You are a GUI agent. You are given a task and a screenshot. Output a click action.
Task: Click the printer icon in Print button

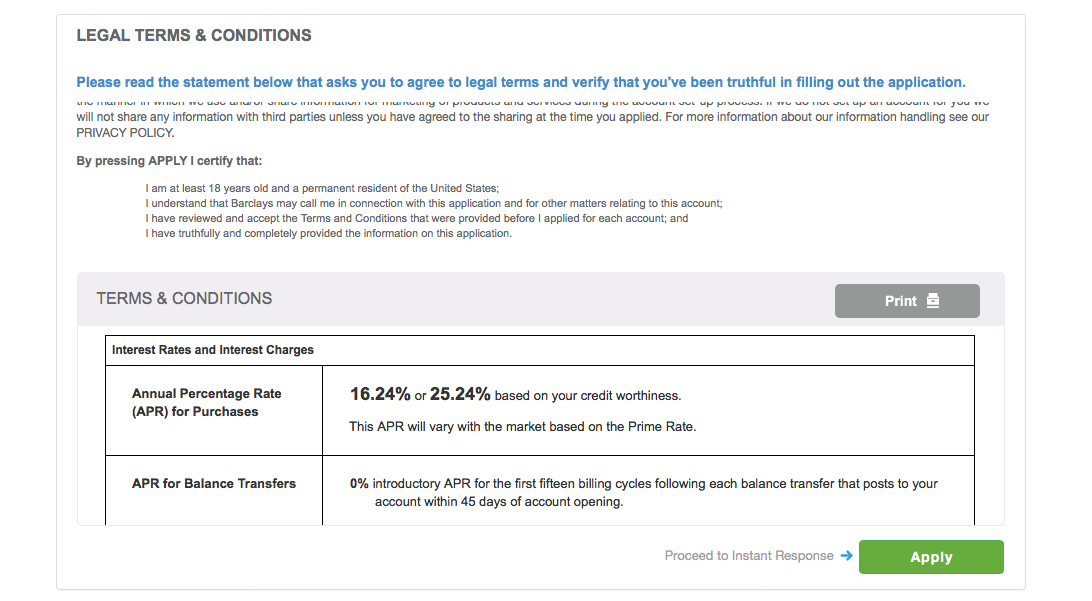point(933,301)
